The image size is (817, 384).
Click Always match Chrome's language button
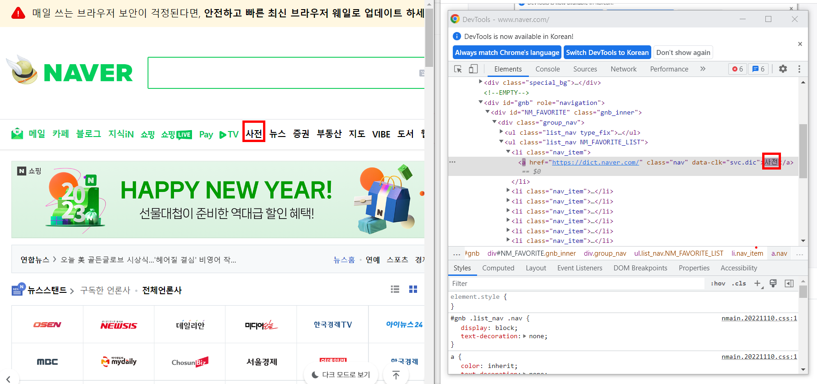[x=507, y=53]
